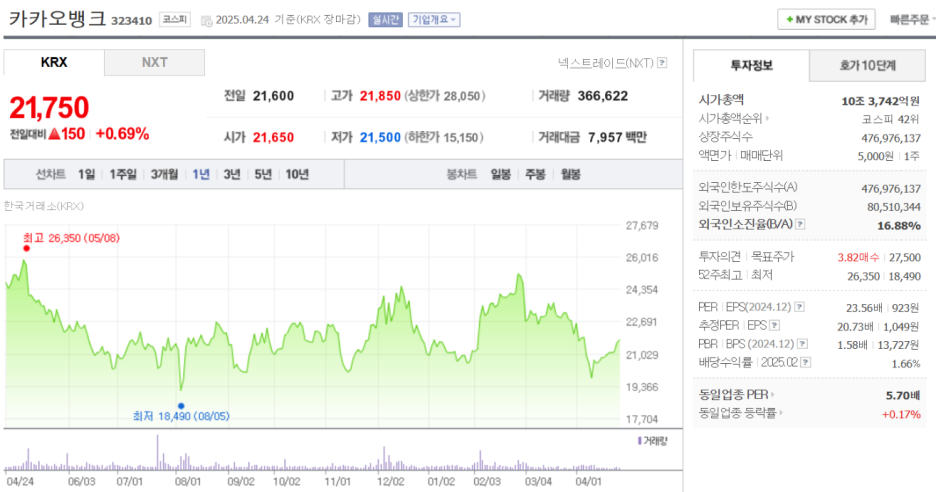Show the 일봉 candlestick chart
The height and width of the screenshot is (492, 936).
tap(501, 174)
